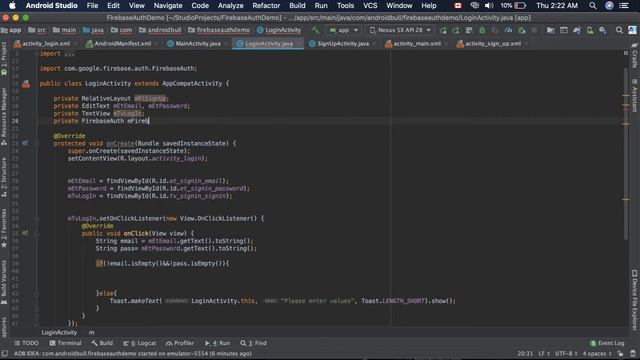Open the AVD Manager icon

click(590, 30)
